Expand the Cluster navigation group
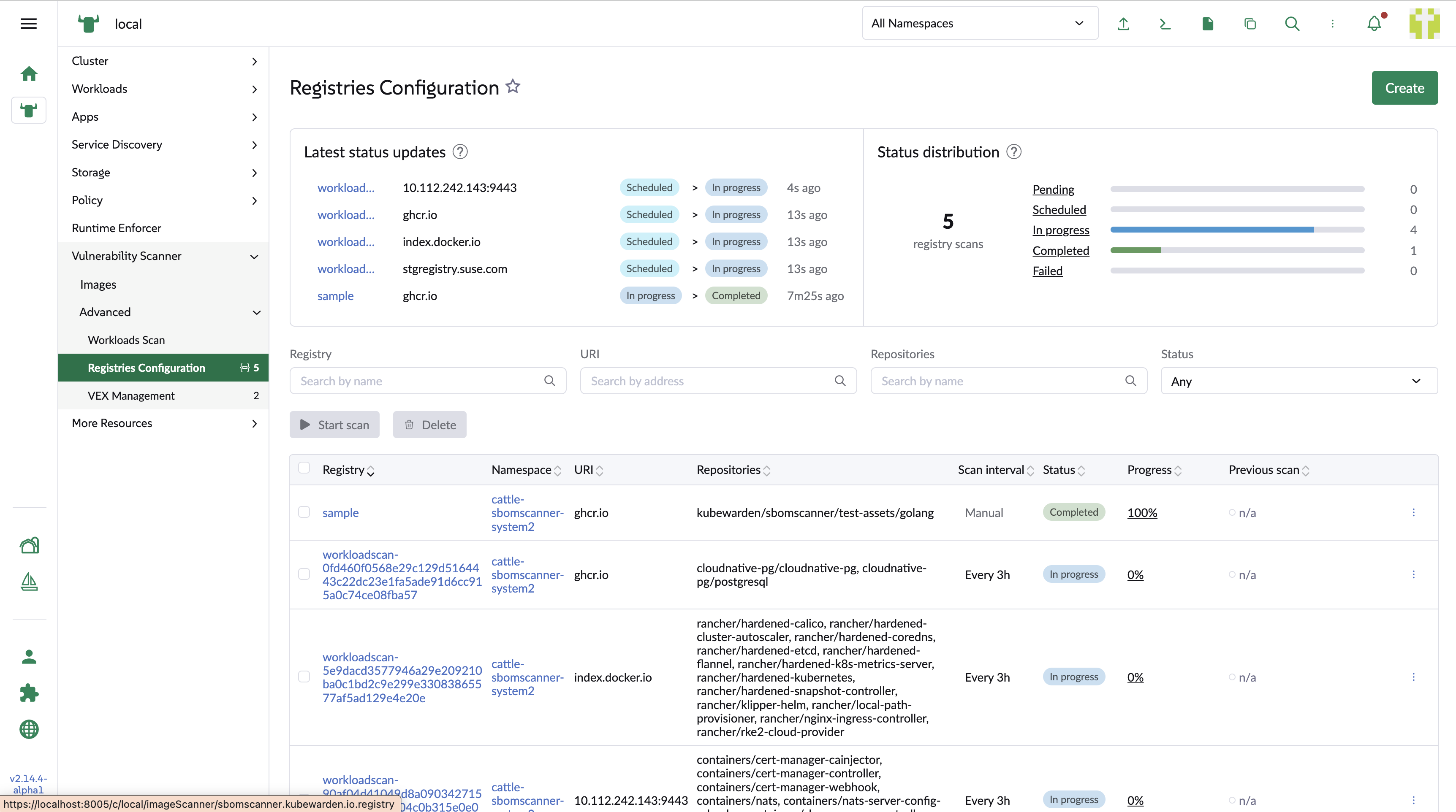 [163, 61]
